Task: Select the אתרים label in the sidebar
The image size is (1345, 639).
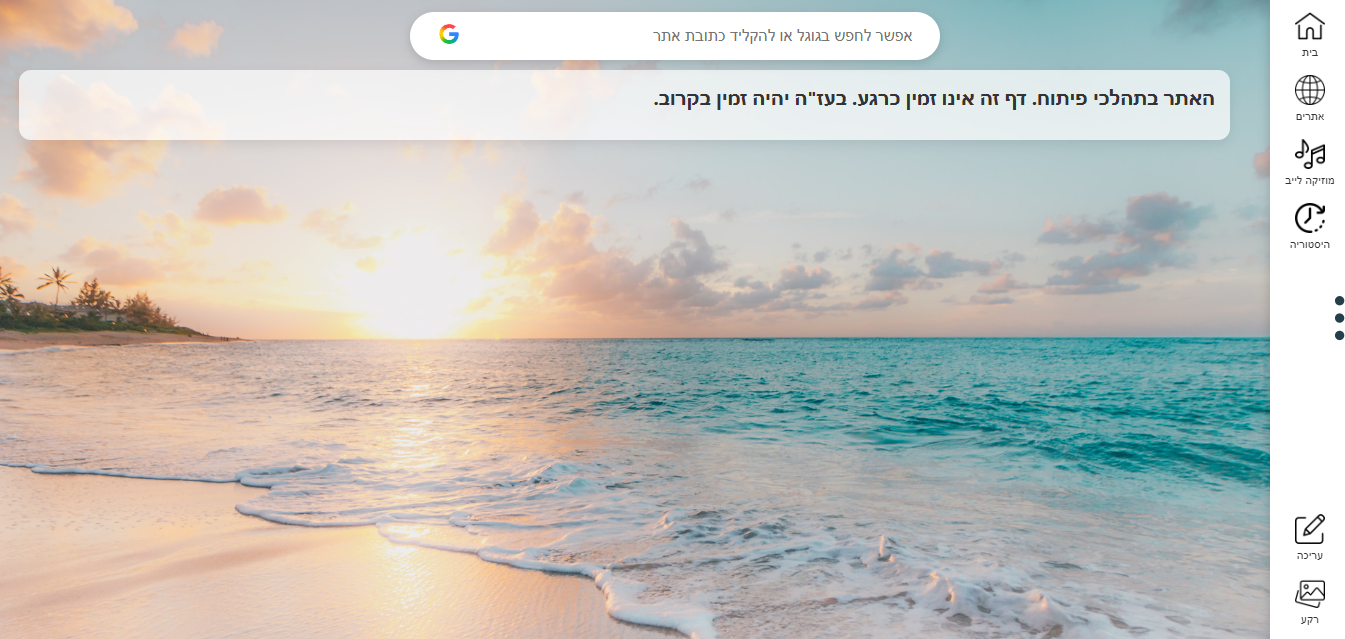Action: (x=1309, y=116)
